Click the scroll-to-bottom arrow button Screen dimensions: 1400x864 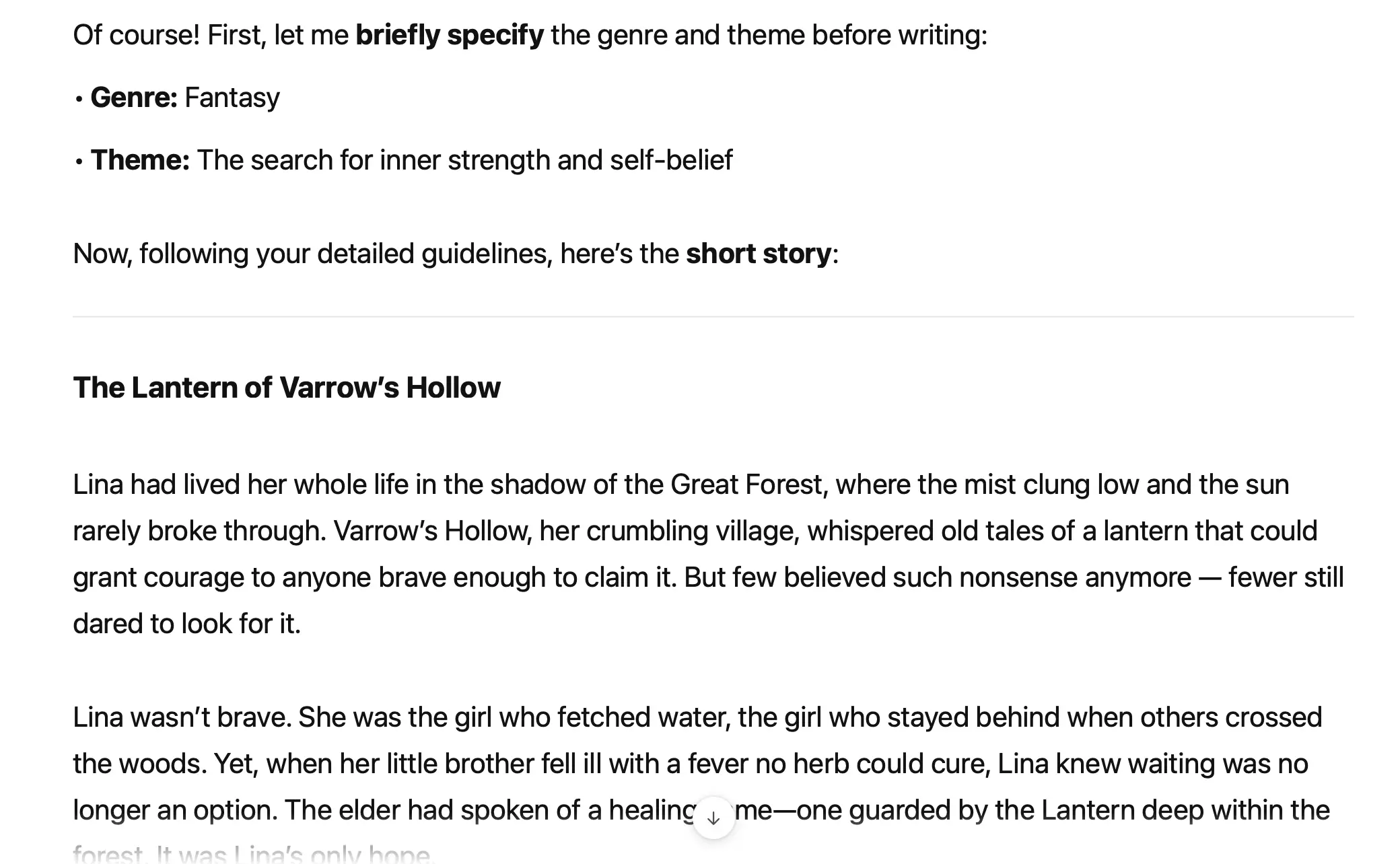[x=713, y=818]
